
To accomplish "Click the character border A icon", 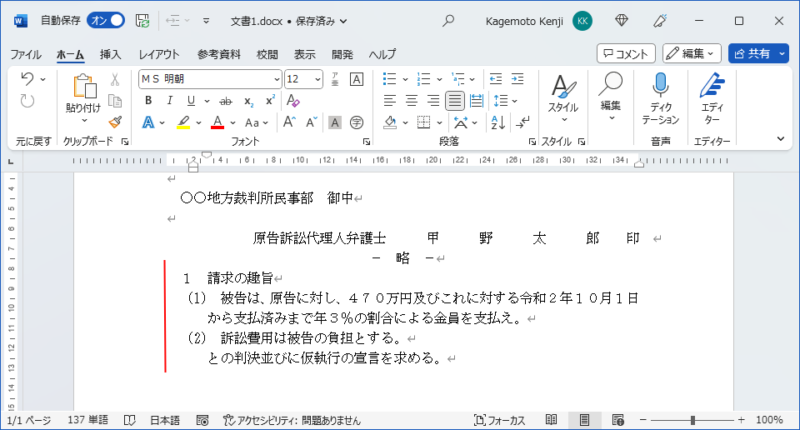I will 357,79.
